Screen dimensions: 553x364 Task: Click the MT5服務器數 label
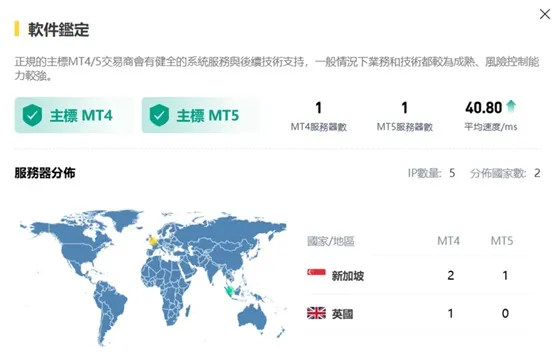pos(405,127)
